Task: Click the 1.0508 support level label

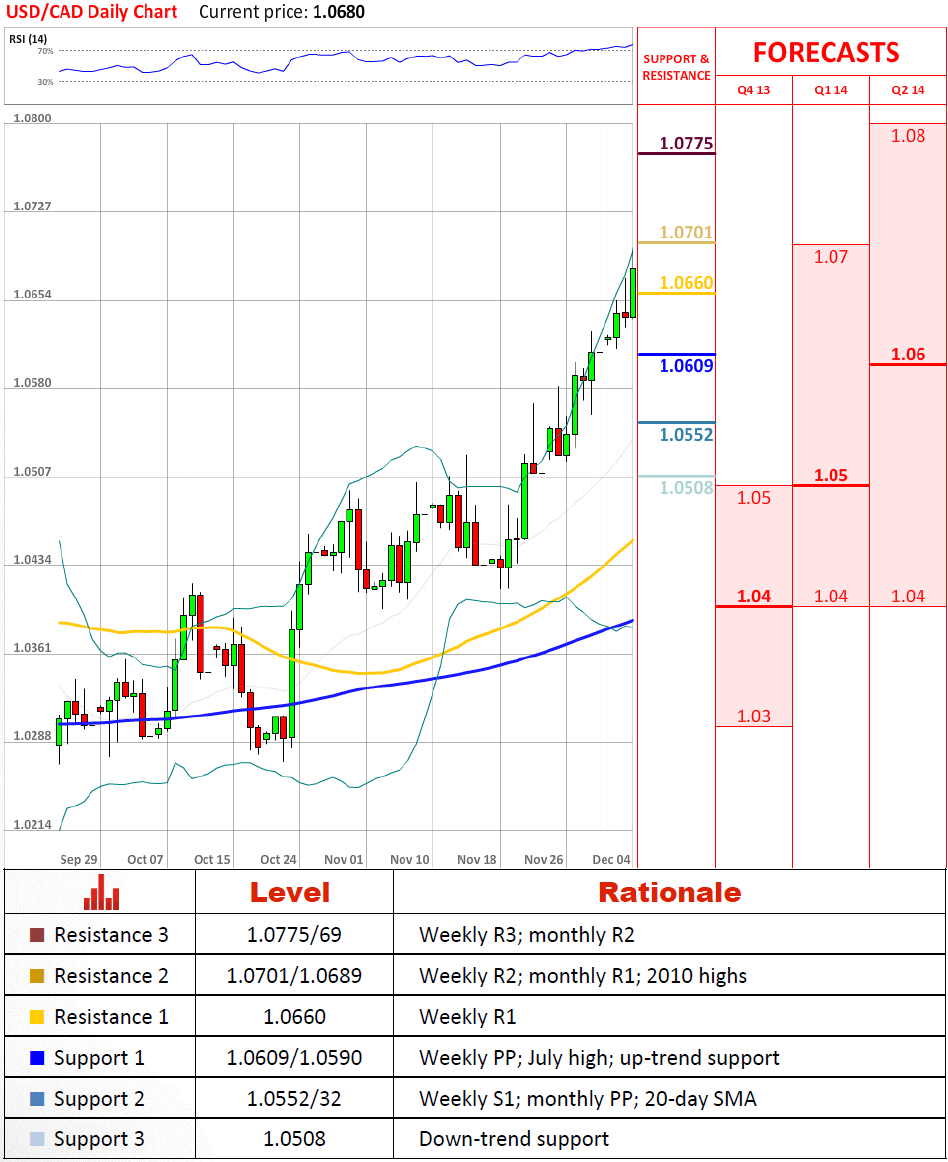Action: (686, 488)
